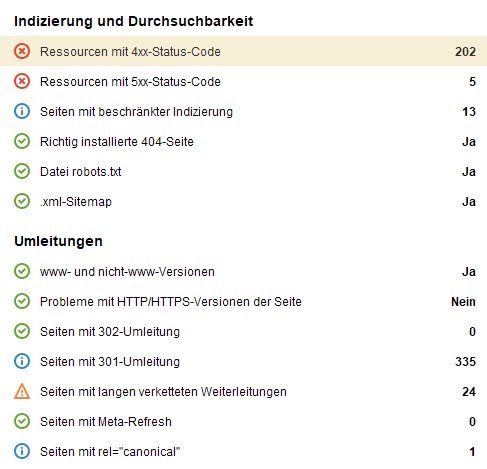Click green check icon beside Meta-Refresh
Viewport: 487px width, 469px height.
pos(22,421)
